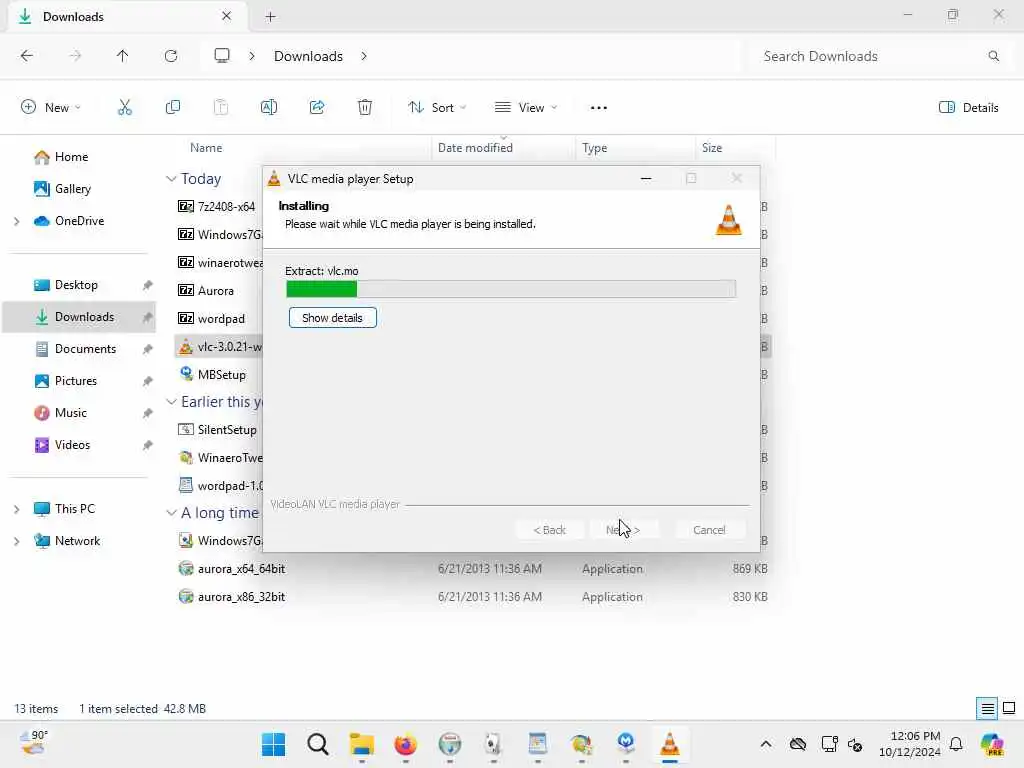The image size is (1024, 768).
Task: Expand the Network tree node
Action: click(x=16, y=541)
